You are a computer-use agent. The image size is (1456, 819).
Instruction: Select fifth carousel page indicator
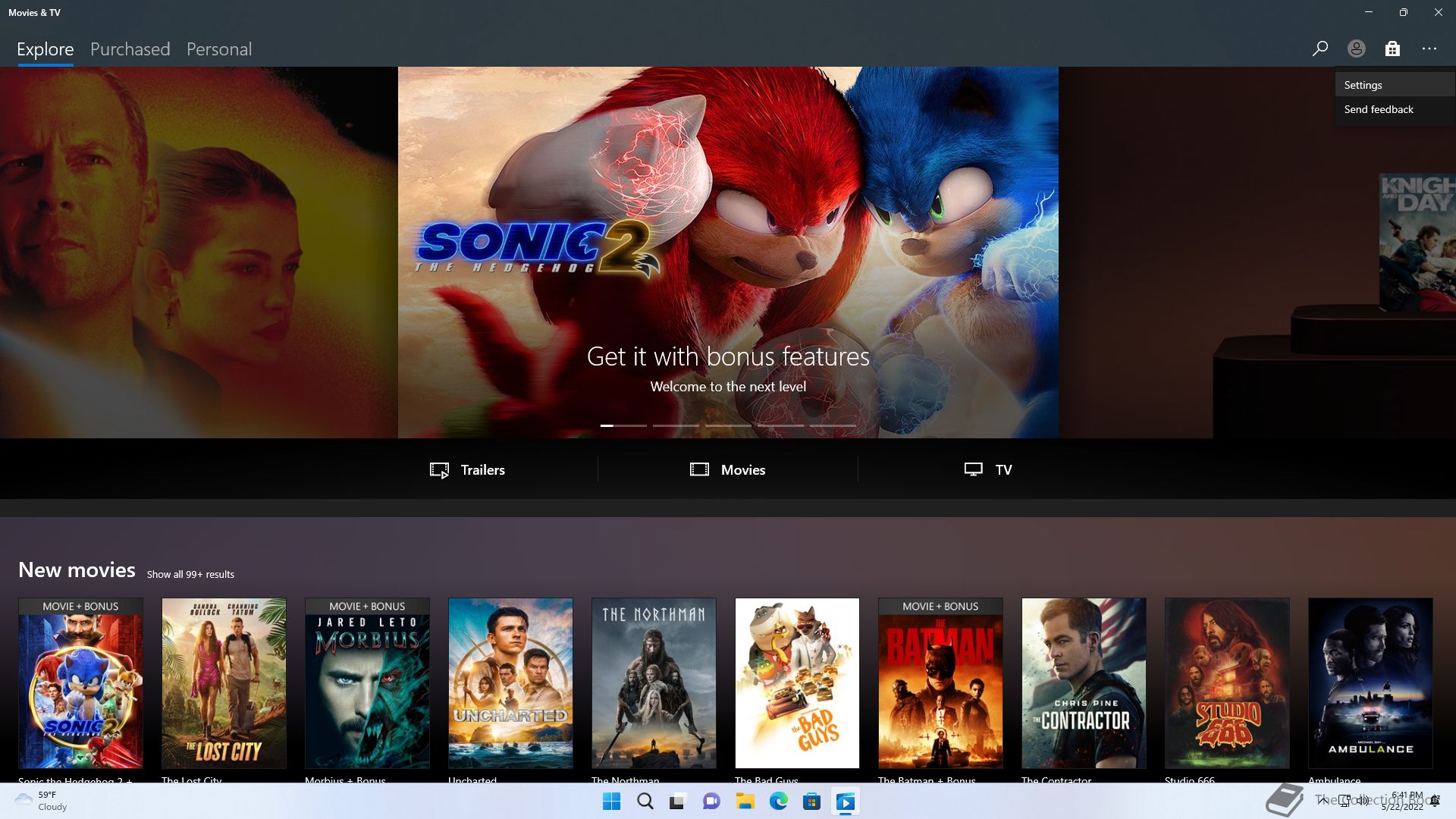point(833,425)
